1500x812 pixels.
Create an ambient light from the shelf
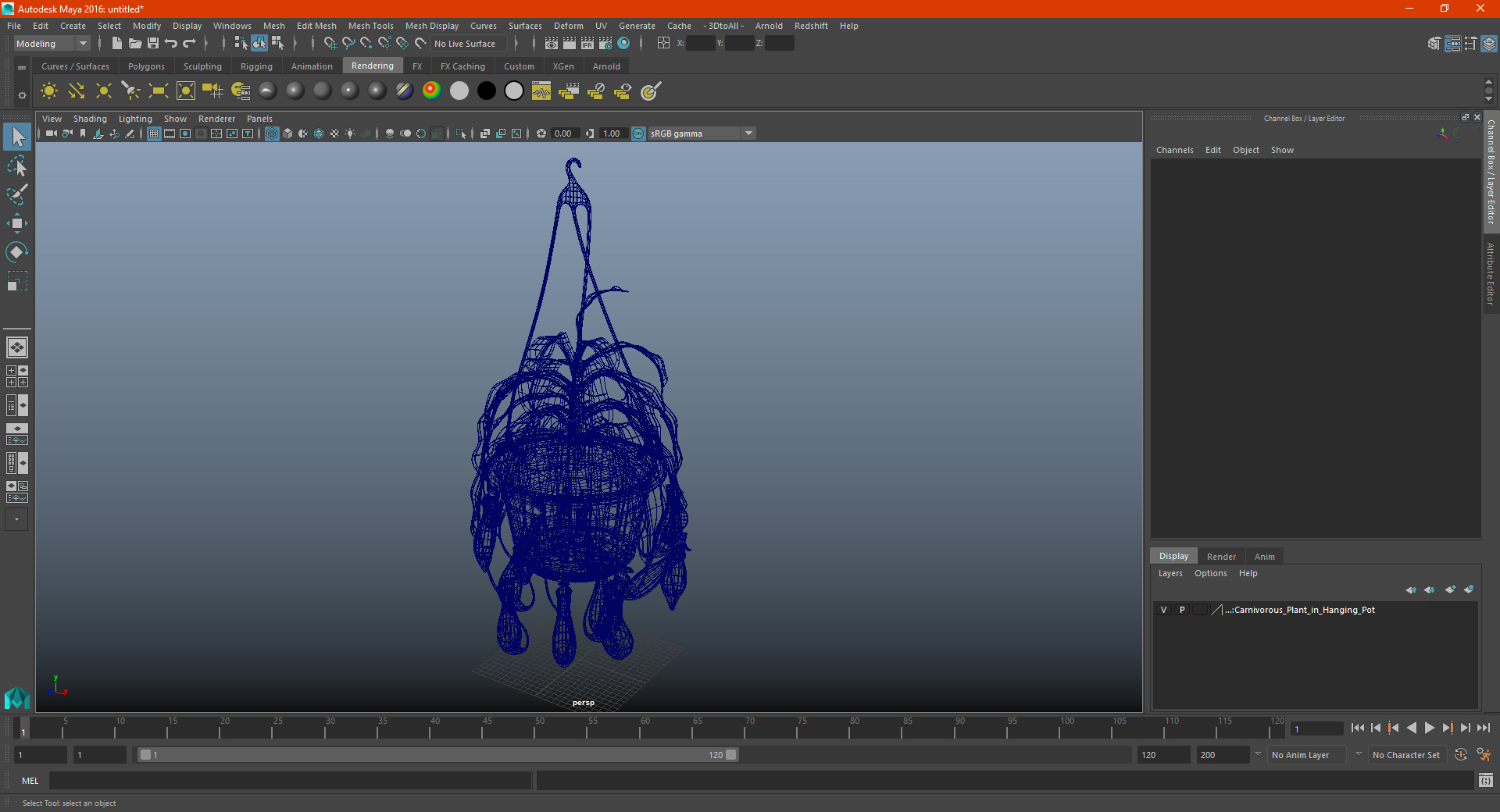(x=49, y=91)
